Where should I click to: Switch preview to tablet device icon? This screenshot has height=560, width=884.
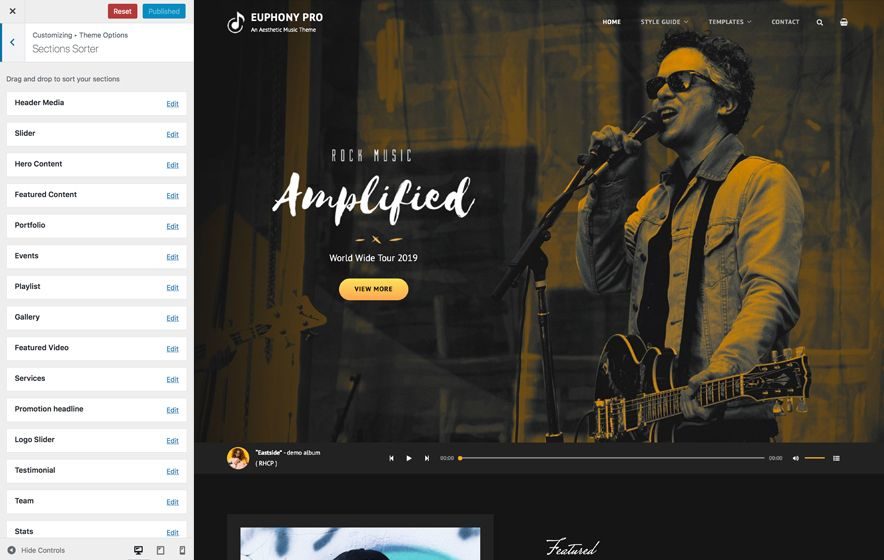coord(161,550)
